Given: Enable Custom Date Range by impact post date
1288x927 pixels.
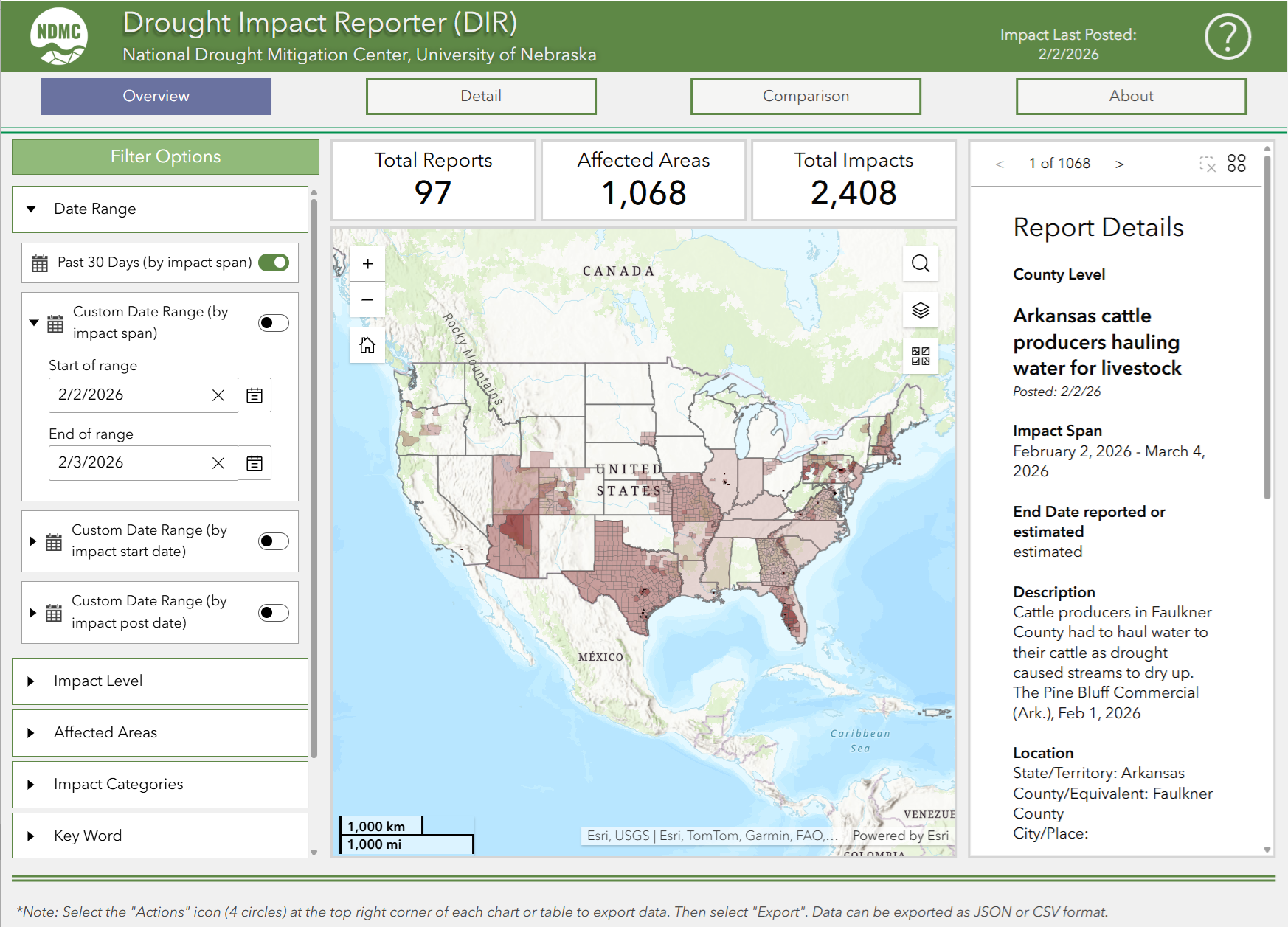Looking at the screenshot, I should tap(274, 613).
